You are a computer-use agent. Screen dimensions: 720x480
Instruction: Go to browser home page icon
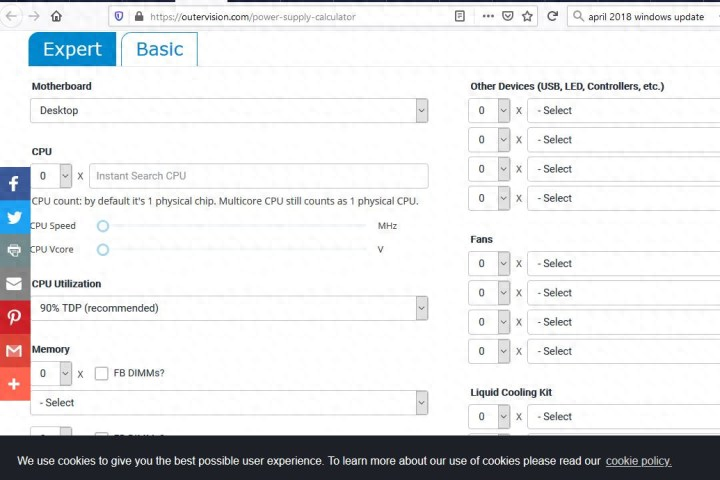56,16
